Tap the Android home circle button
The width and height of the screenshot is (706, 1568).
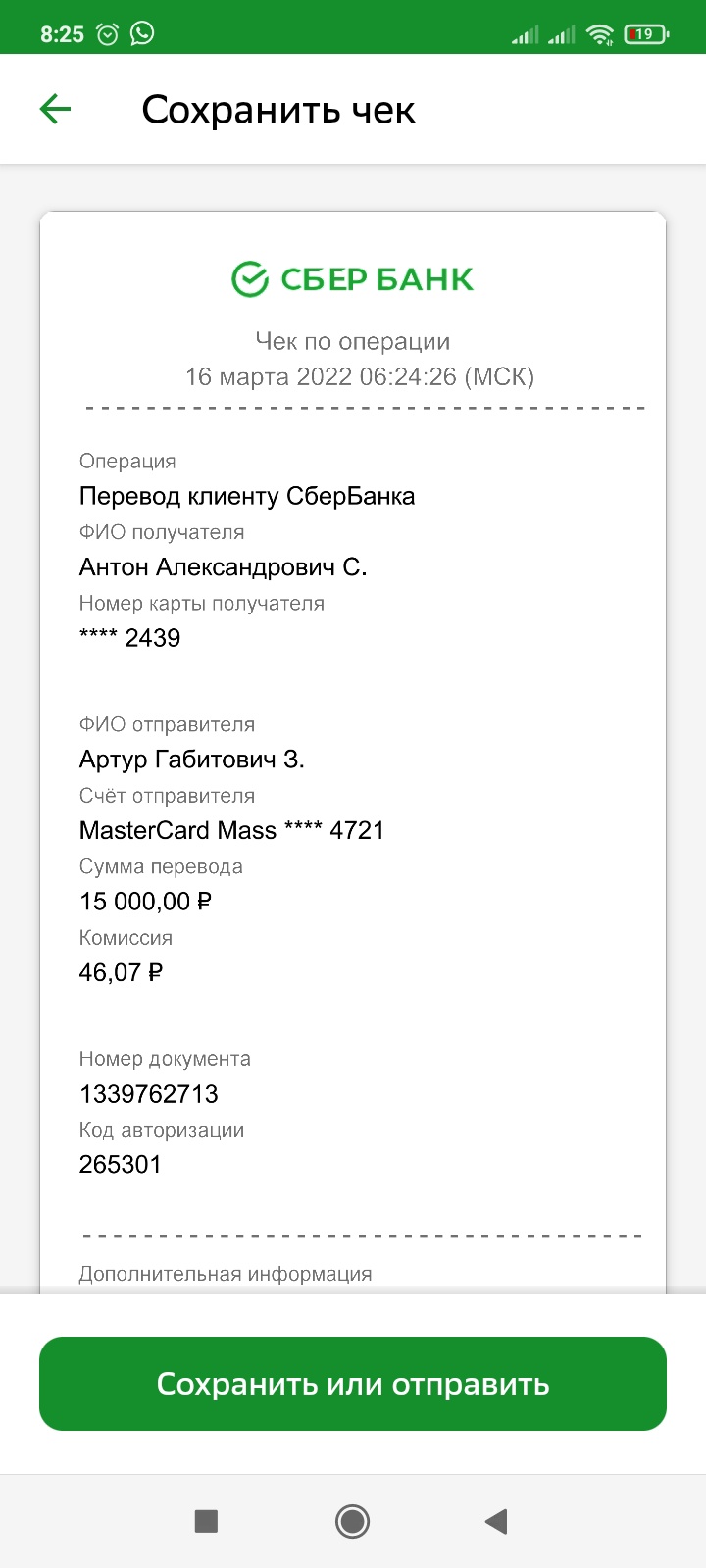(x=352, y=1521)
